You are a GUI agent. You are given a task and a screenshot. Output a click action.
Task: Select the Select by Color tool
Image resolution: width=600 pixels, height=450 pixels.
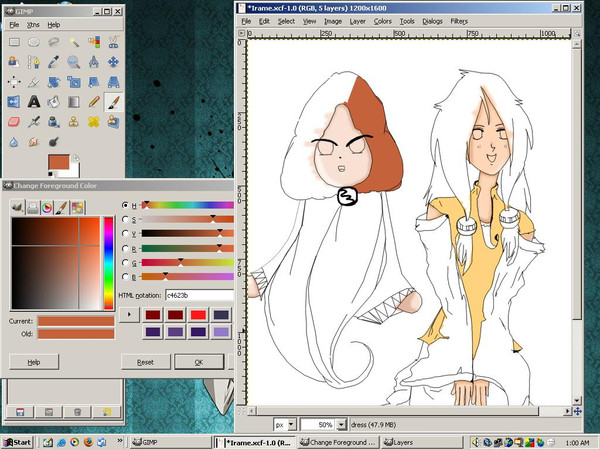(94, 42)
